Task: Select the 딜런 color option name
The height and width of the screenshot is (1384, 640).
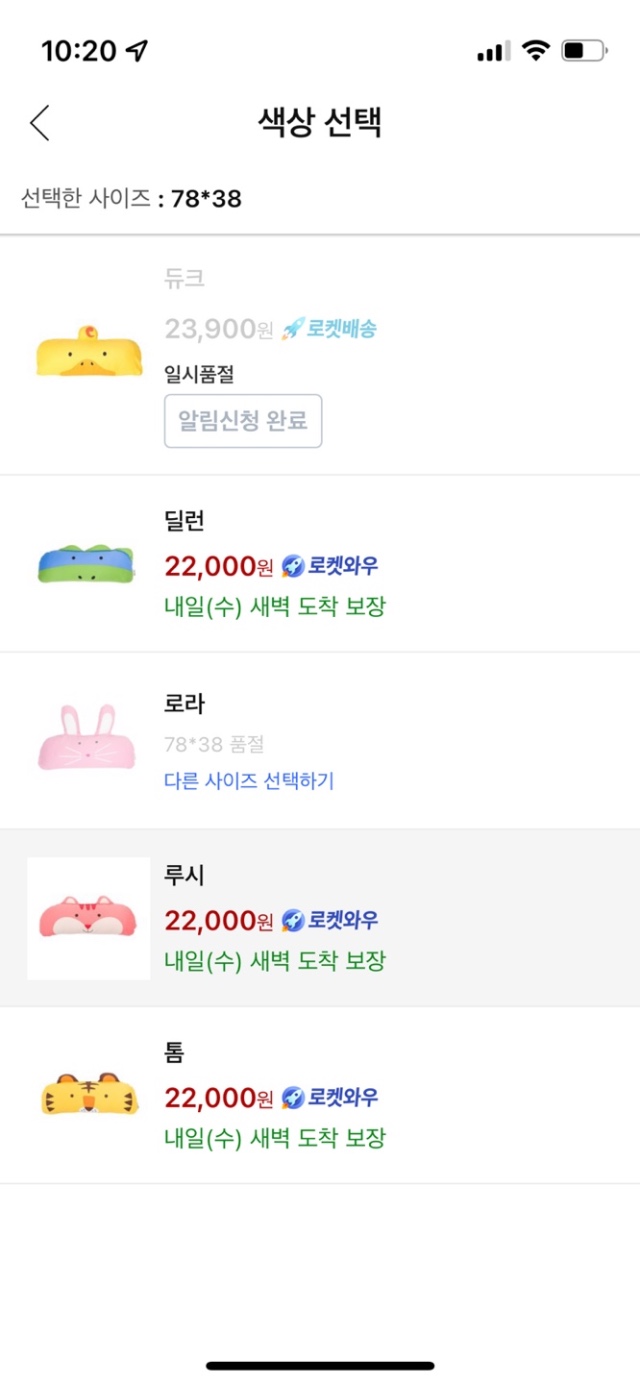Action: 185,521
